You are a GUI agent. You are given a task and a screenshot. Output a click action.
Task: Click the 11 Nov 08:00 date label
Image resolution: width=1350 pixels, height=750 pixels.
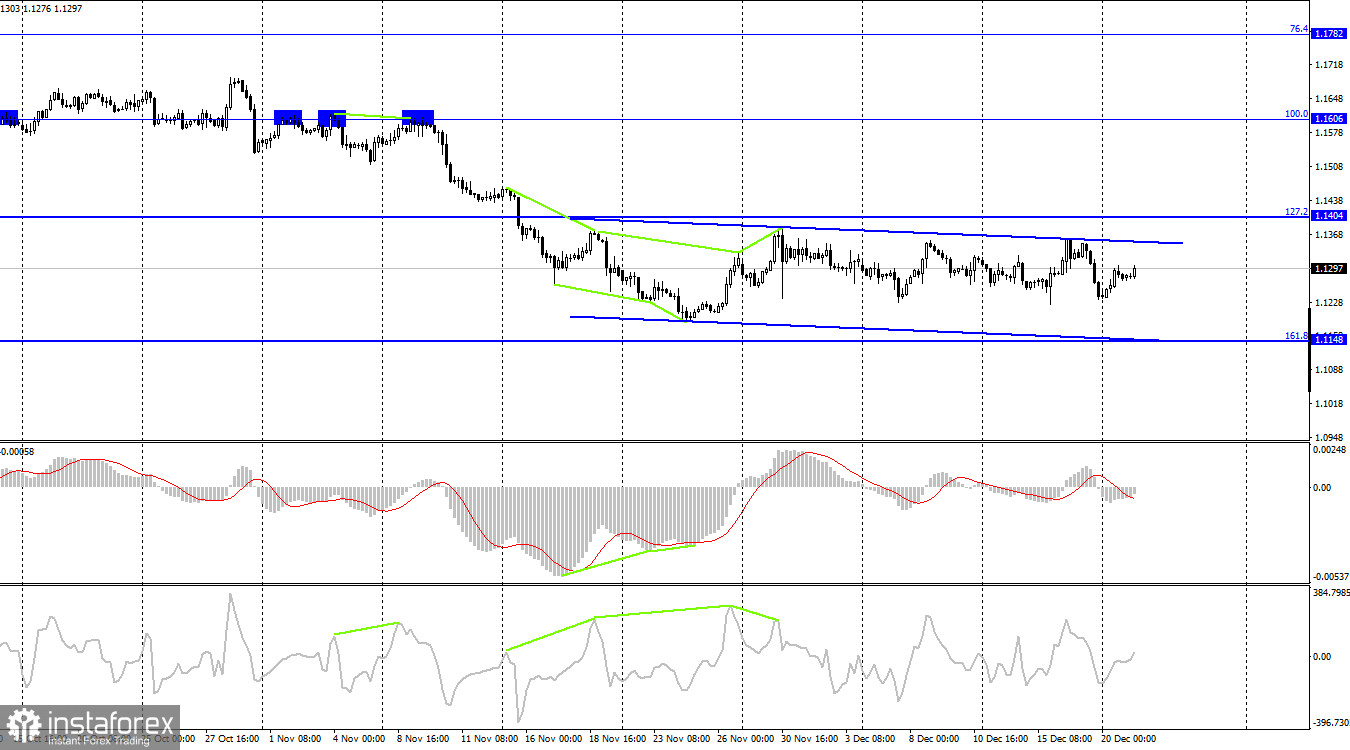tap(489, 739)
